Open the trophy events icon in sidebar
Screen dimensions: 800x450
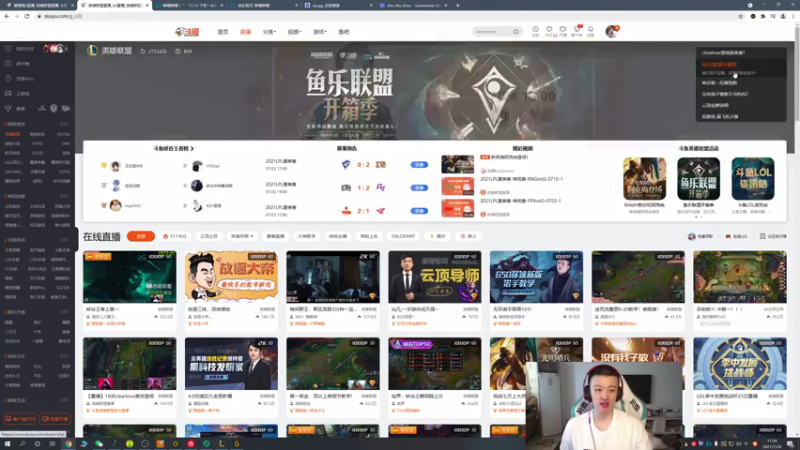(8, 109)
